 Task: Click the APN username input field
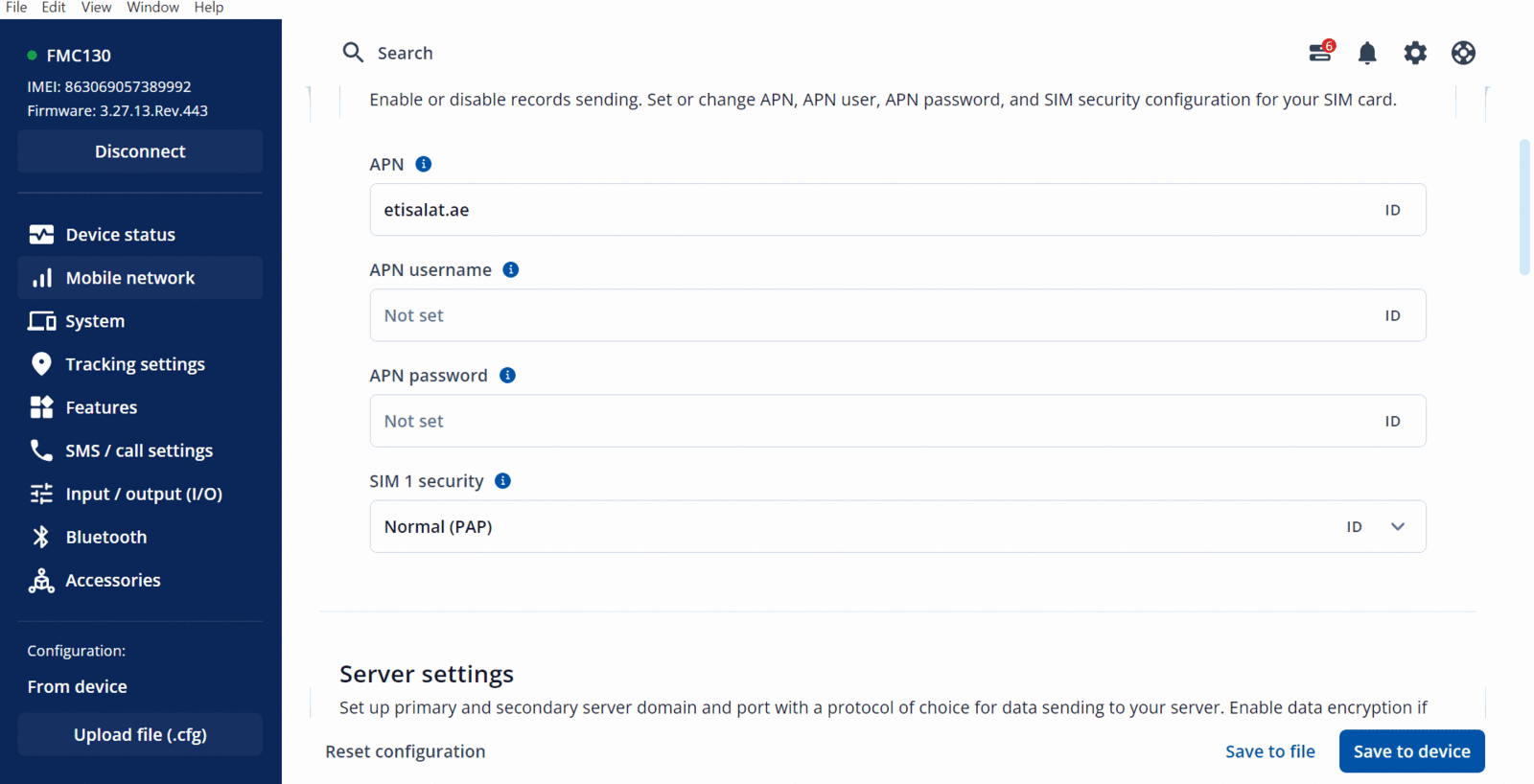click(863, 316)
